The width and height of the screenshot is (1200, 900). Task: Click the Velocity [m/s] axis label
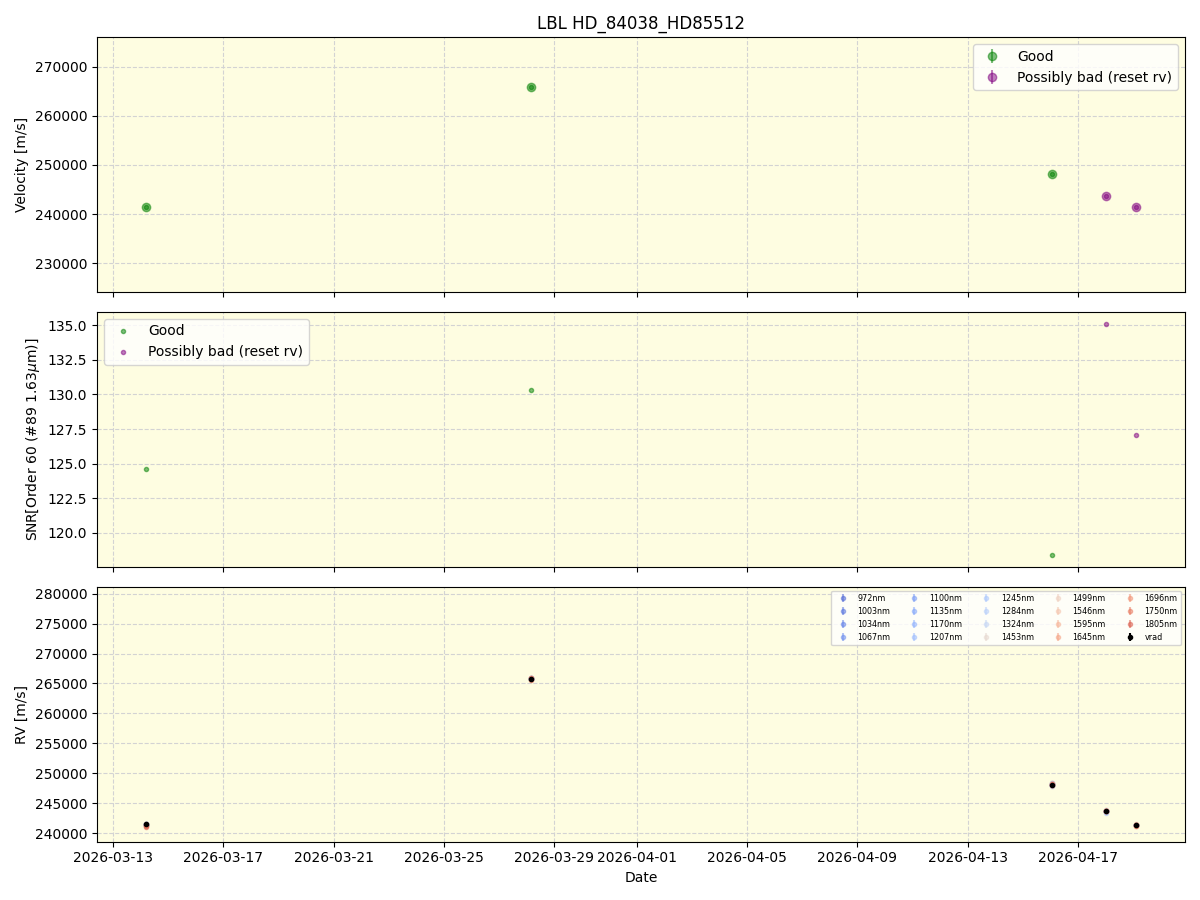pos(21,165)
